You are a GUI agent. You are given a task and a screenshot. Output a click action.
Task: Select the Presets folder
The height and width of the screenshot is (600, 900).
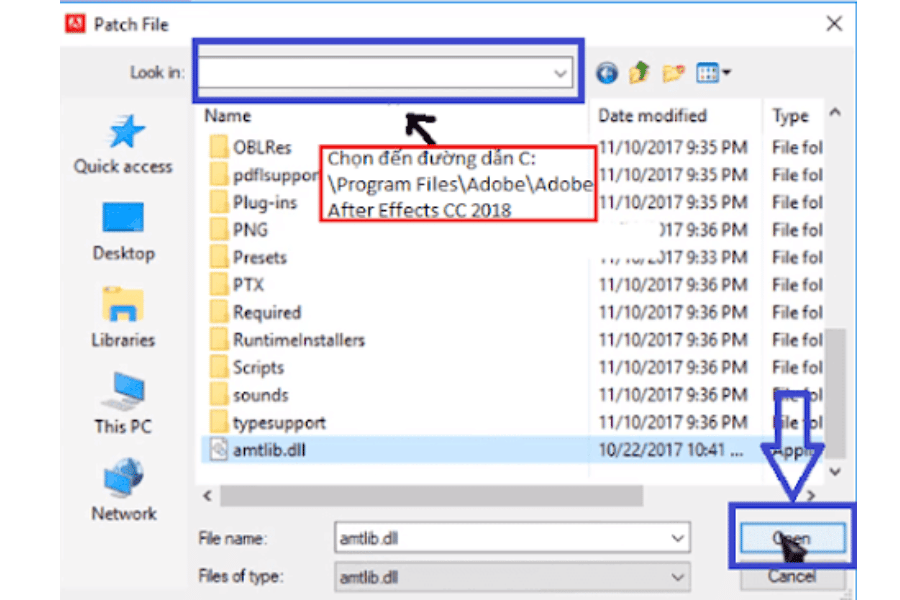pos(259,257)
